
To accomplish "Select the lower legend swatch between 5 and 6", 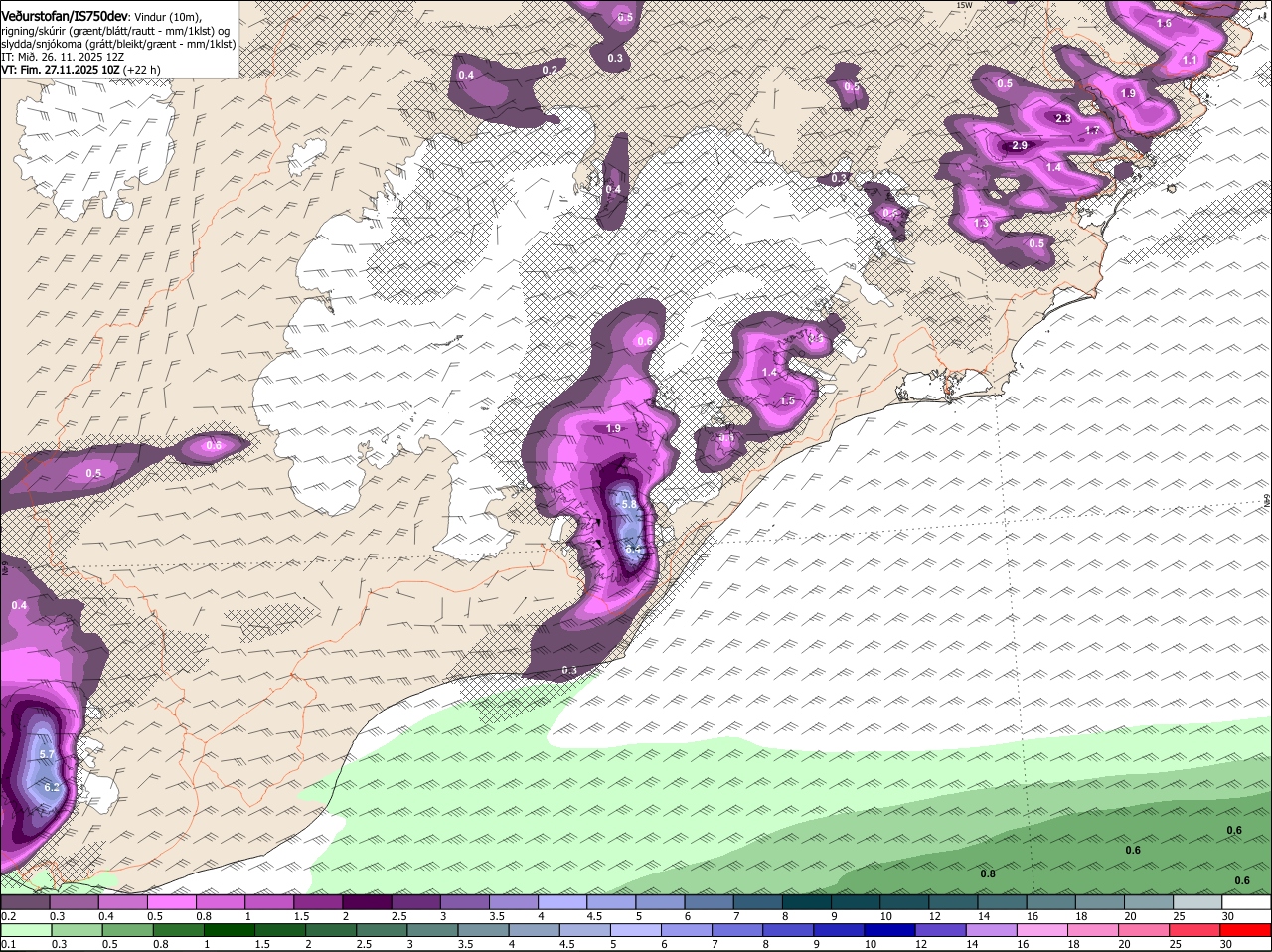I will point(635,930).
